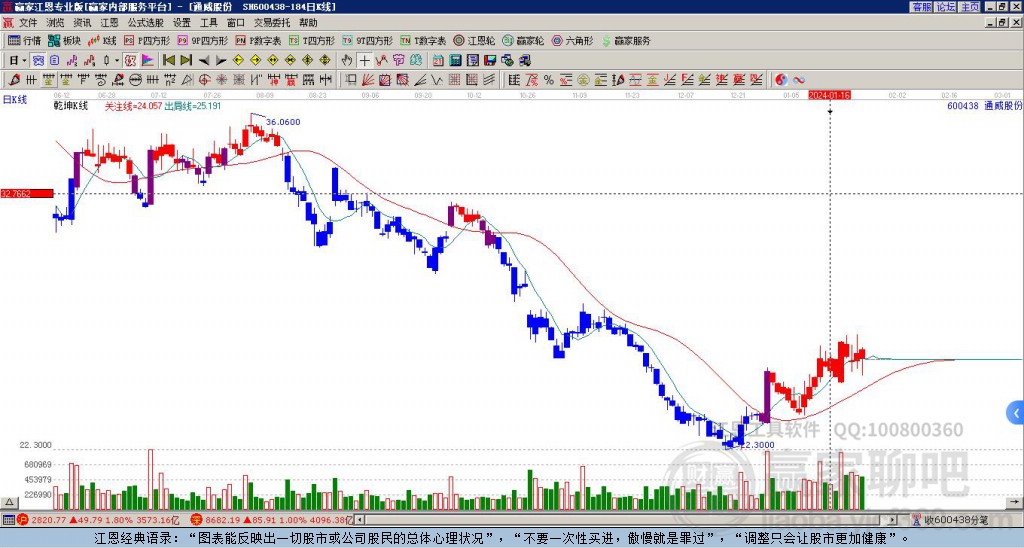This screenshot has height=548, width=1024.
Task: Open the 9T四方形 tool
Action: pos(367,40)
